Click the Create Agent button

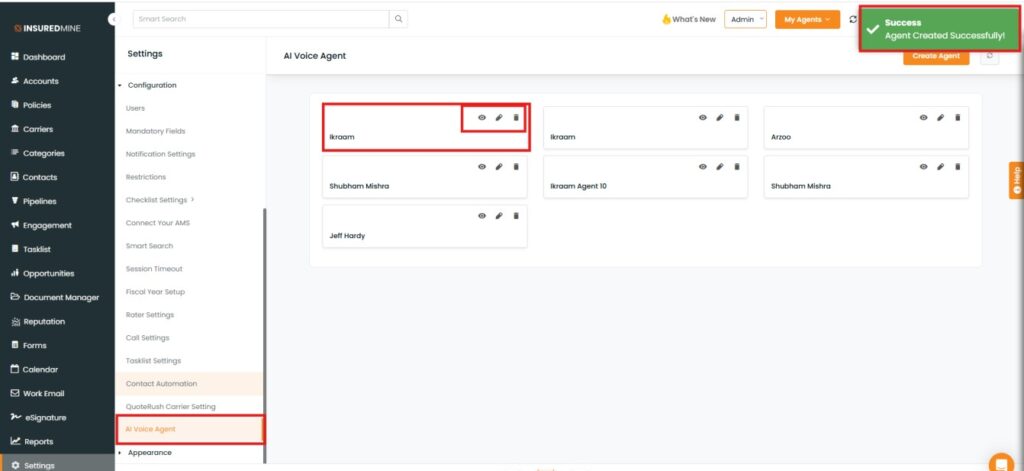coord(936,56)
